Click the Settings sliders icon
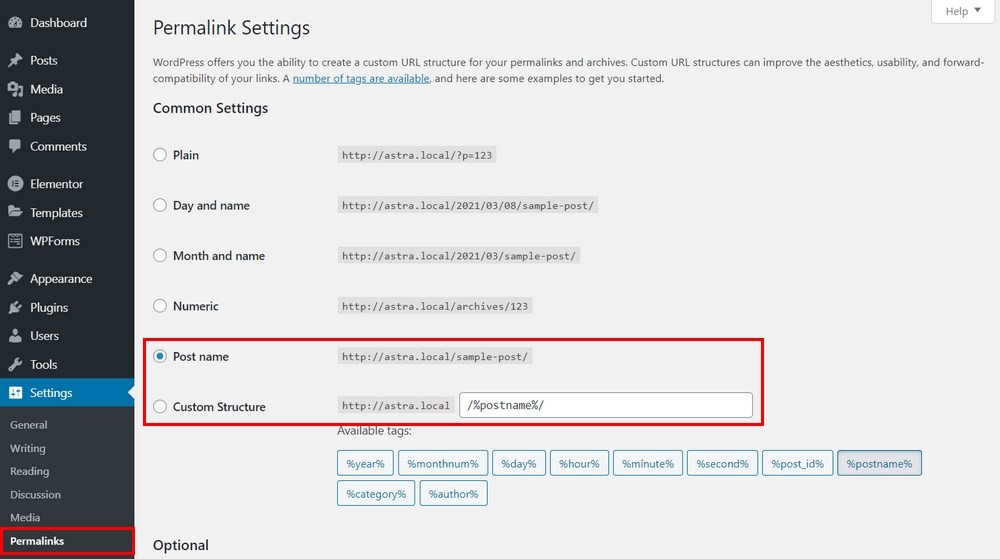The height and width of the screenshot is (559, 1000). pyautogui.click(x=15, y=393)
